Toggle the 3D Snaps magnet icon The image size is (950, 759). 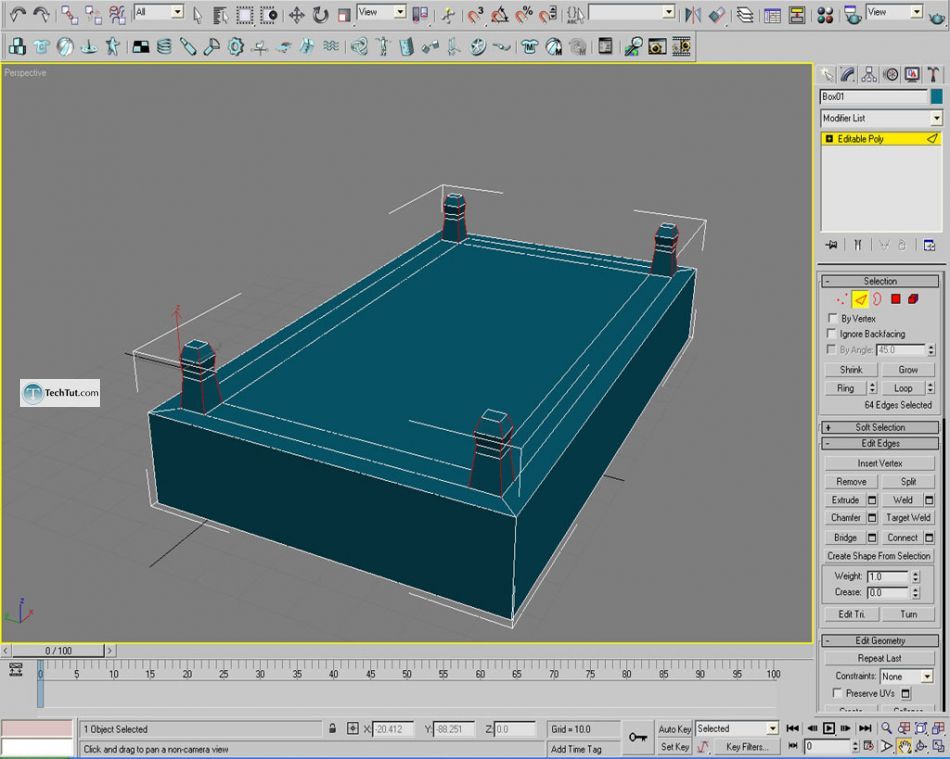(476, 15)
